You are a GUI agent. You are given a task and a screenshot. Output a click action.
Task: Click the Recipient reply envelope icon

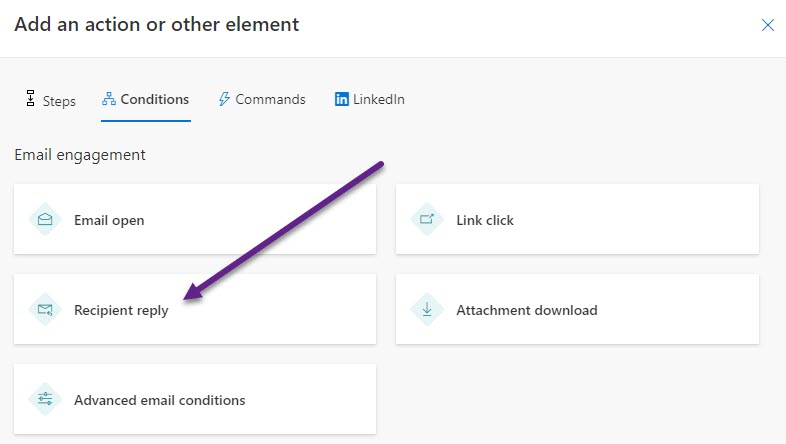[x=45, y=310]
